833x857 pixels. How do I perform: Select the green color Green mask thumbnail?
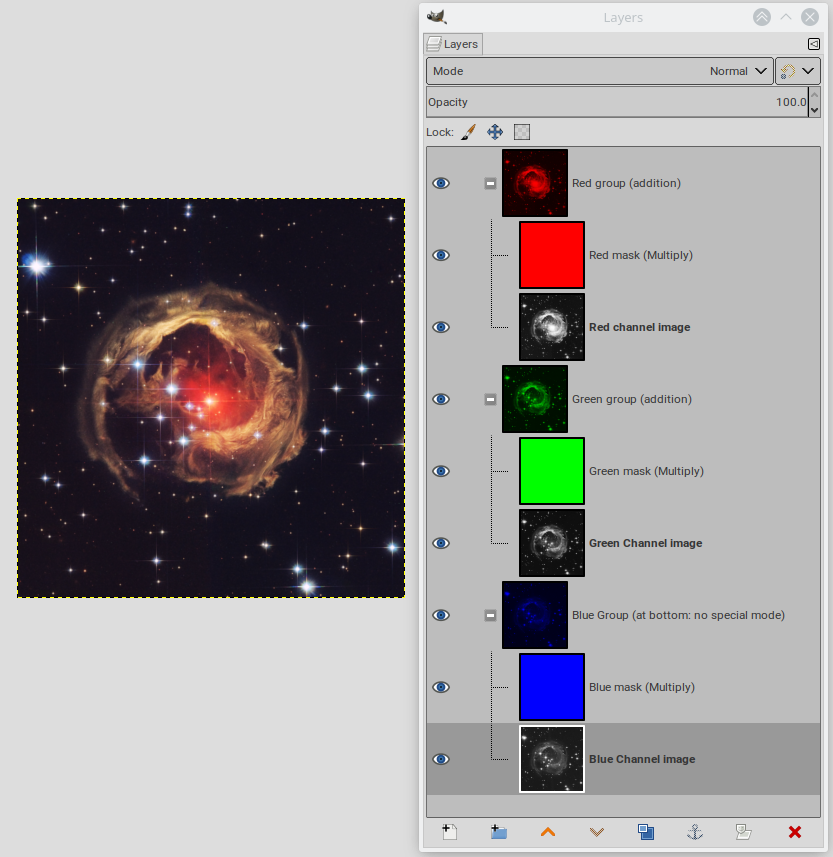552,471
